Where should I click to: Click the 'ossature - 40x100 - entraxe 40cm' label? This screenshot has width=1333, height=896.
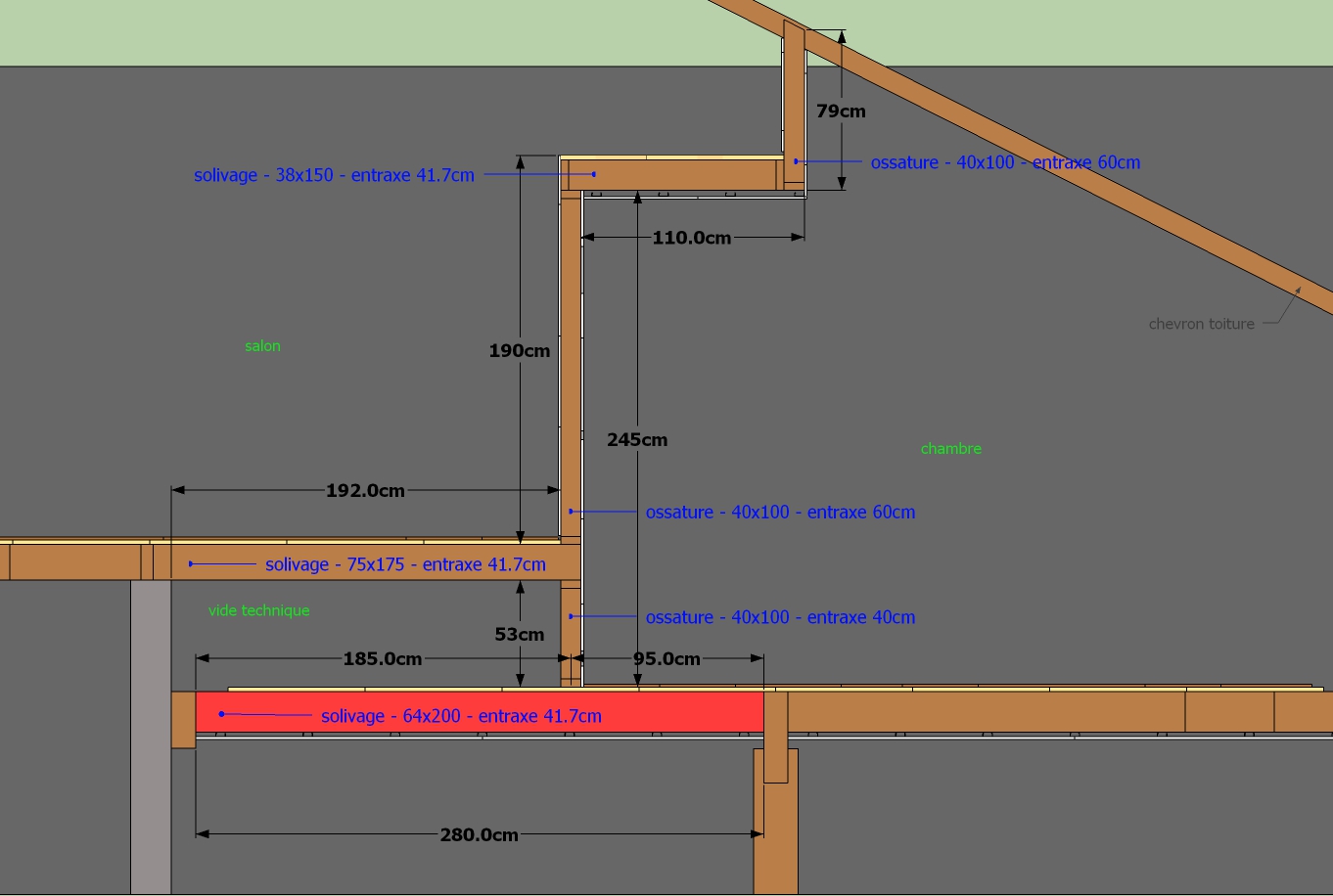(780, 617)
